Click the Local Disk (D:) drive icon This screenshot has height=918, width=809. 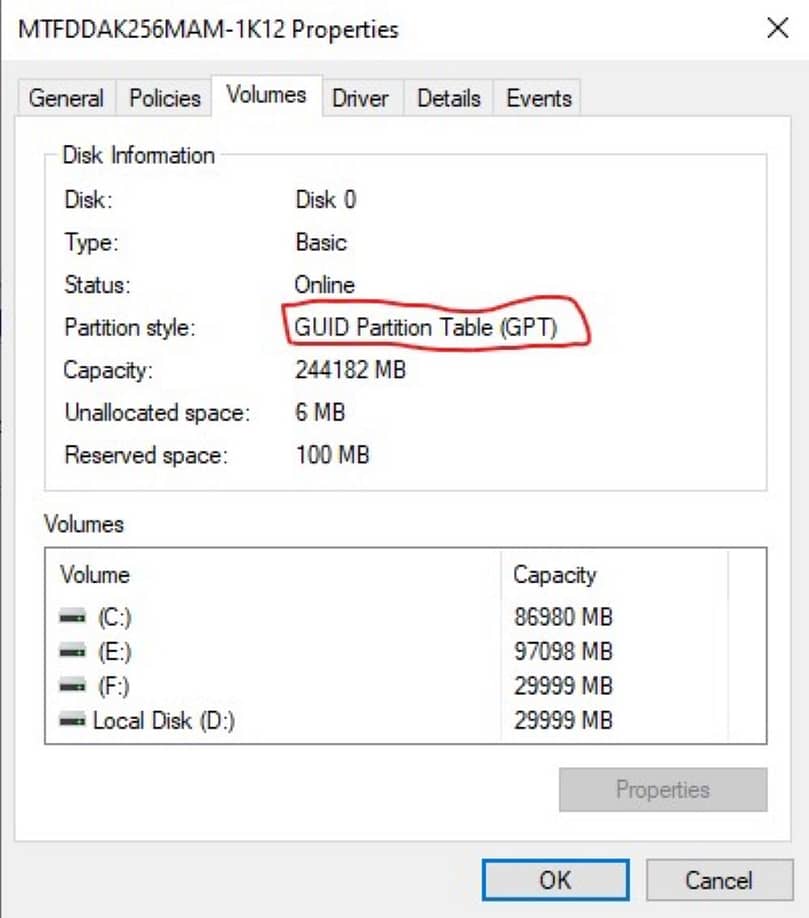click(69, 720)
